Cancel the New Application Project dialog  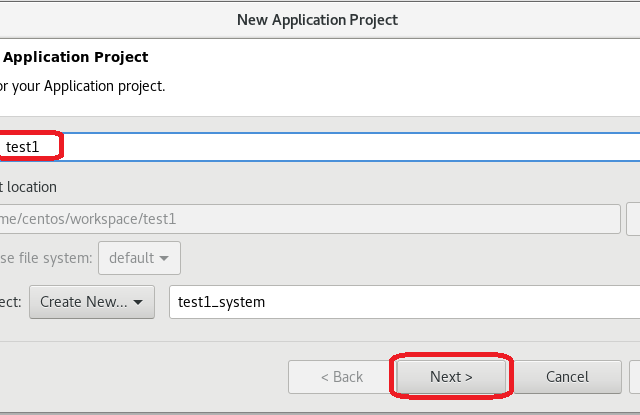(x=567, y=377)
